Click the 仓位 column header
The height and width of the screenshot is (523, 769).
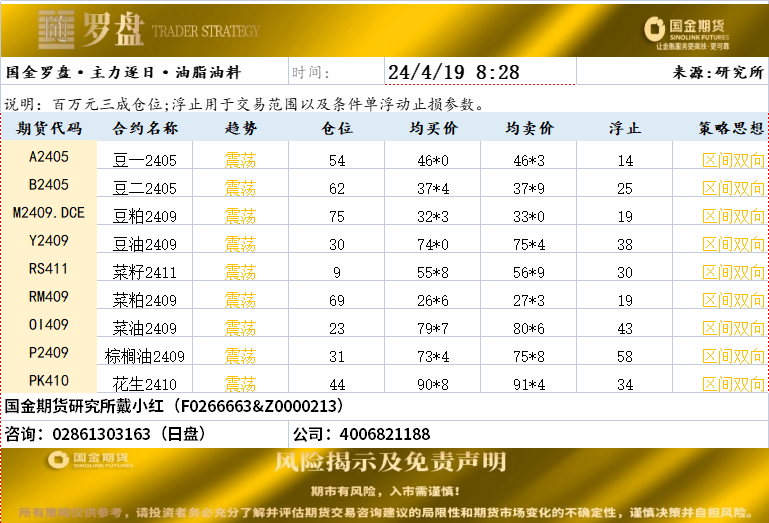pos(336,128)
